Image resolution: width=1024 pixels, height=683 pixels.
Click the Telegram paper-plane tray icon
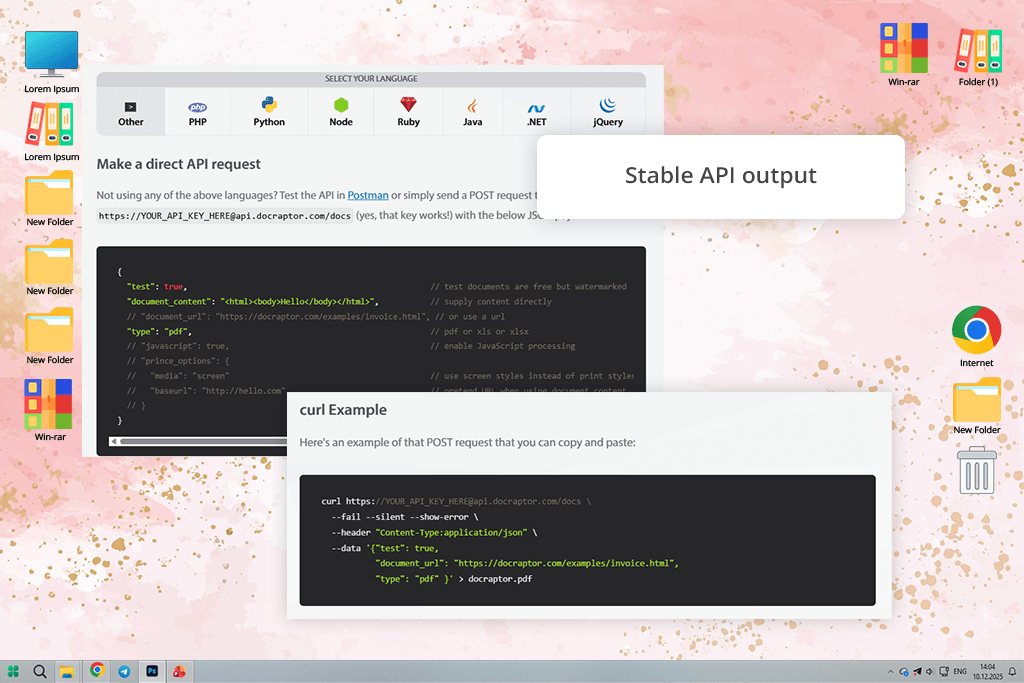917,671
